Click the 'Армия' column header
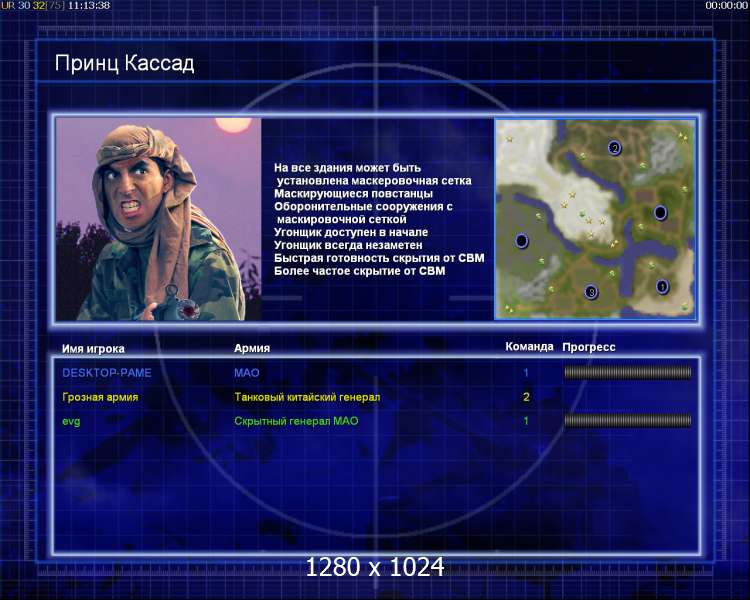 pyautogui.click(x=252, y=348)
